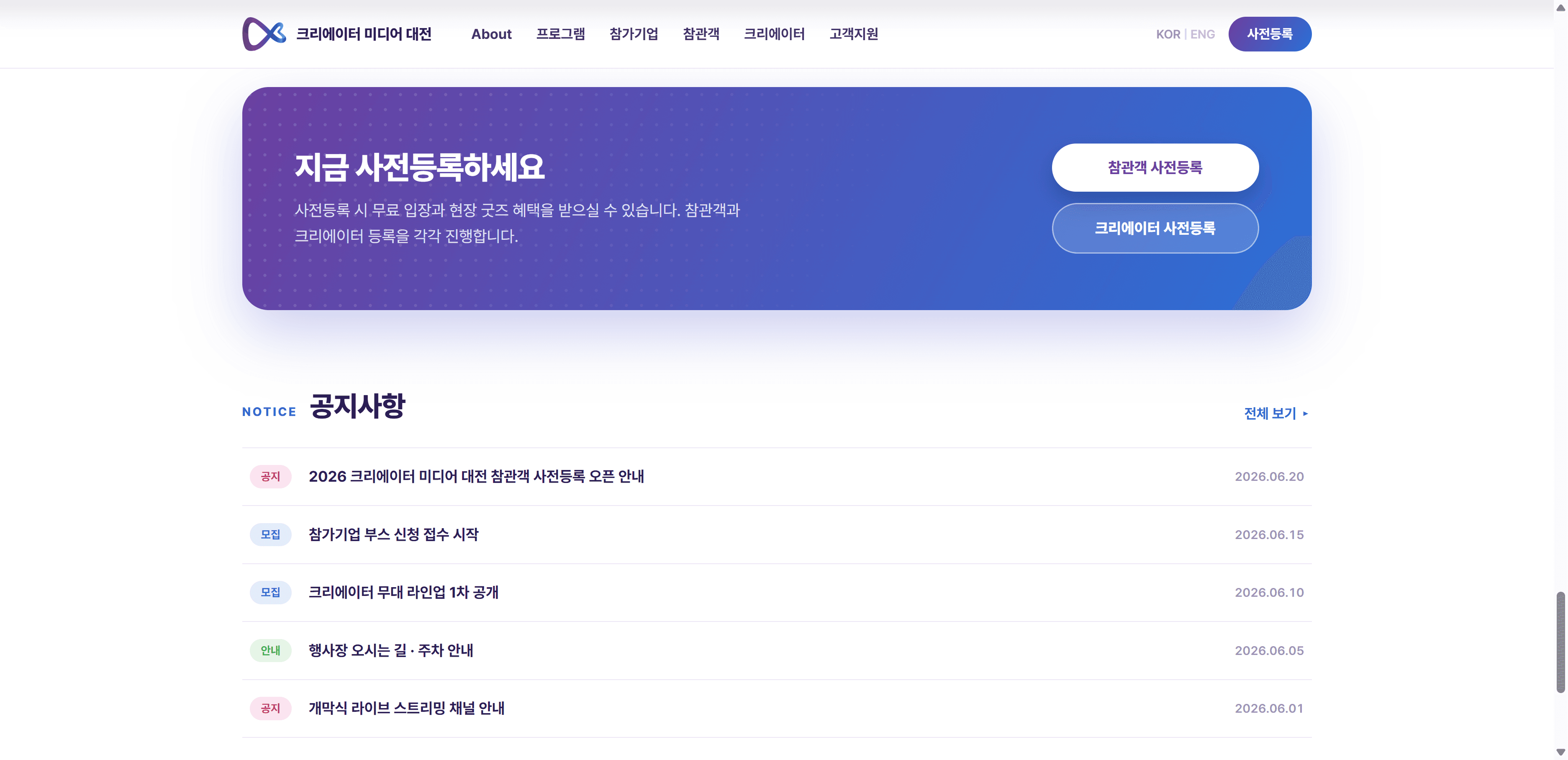Screen dimensions: 1568x760
Task: Click the 참관객 사전등록 button
Action: (1155, 167)
